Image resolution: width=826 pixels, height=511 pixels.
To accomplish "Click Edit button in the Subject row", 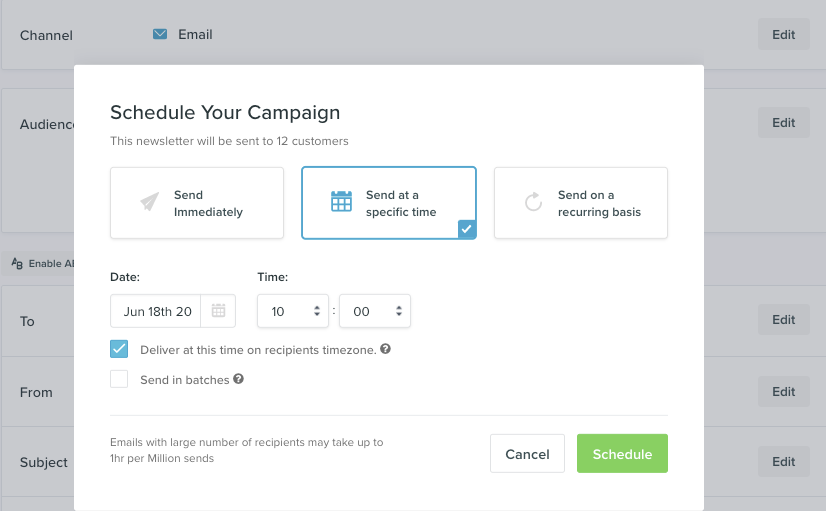I will 783,461.
